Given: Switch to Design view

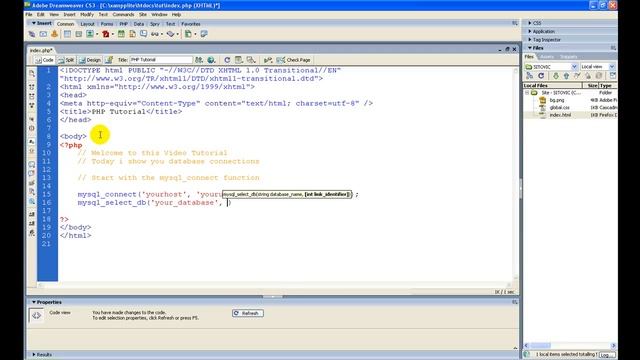Looking at the screenshot, I should tap(89, 60).
